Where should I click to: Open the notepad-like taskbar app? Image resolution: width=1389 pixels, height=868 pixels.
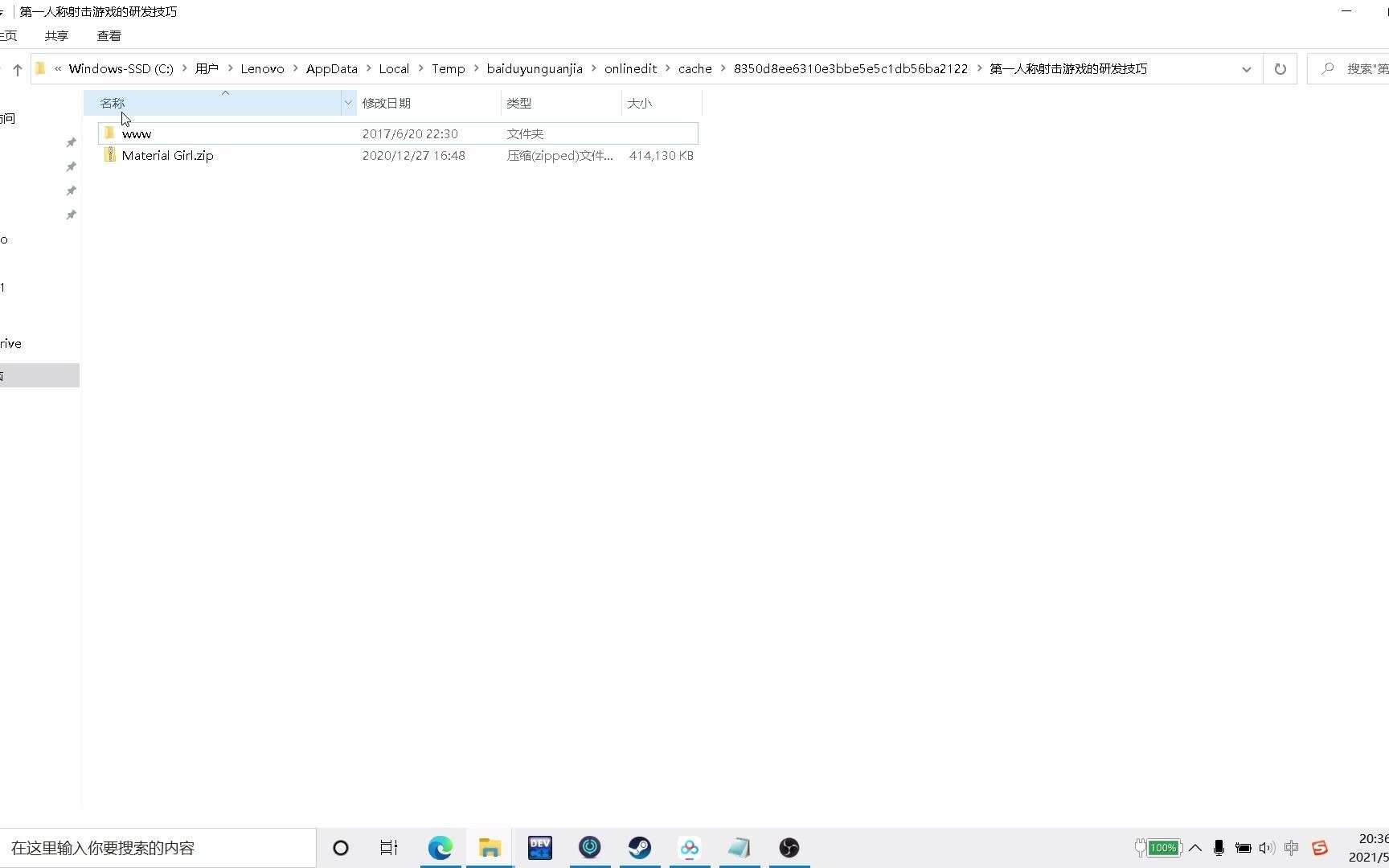[740, 848]
